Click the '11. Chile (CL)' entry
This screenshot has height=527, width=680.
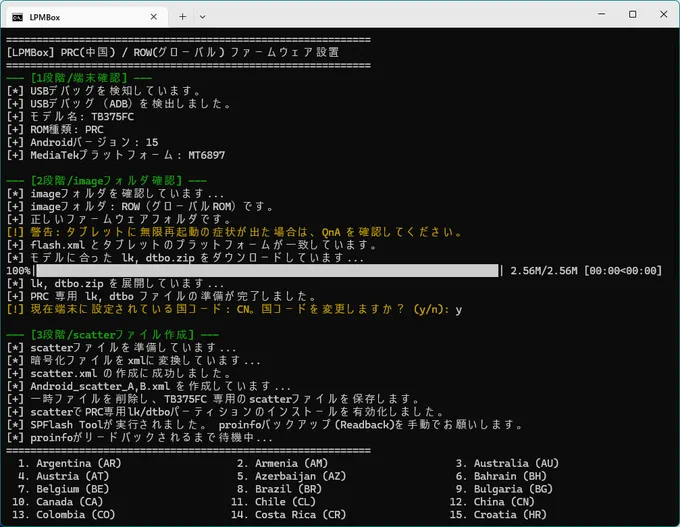273,502
